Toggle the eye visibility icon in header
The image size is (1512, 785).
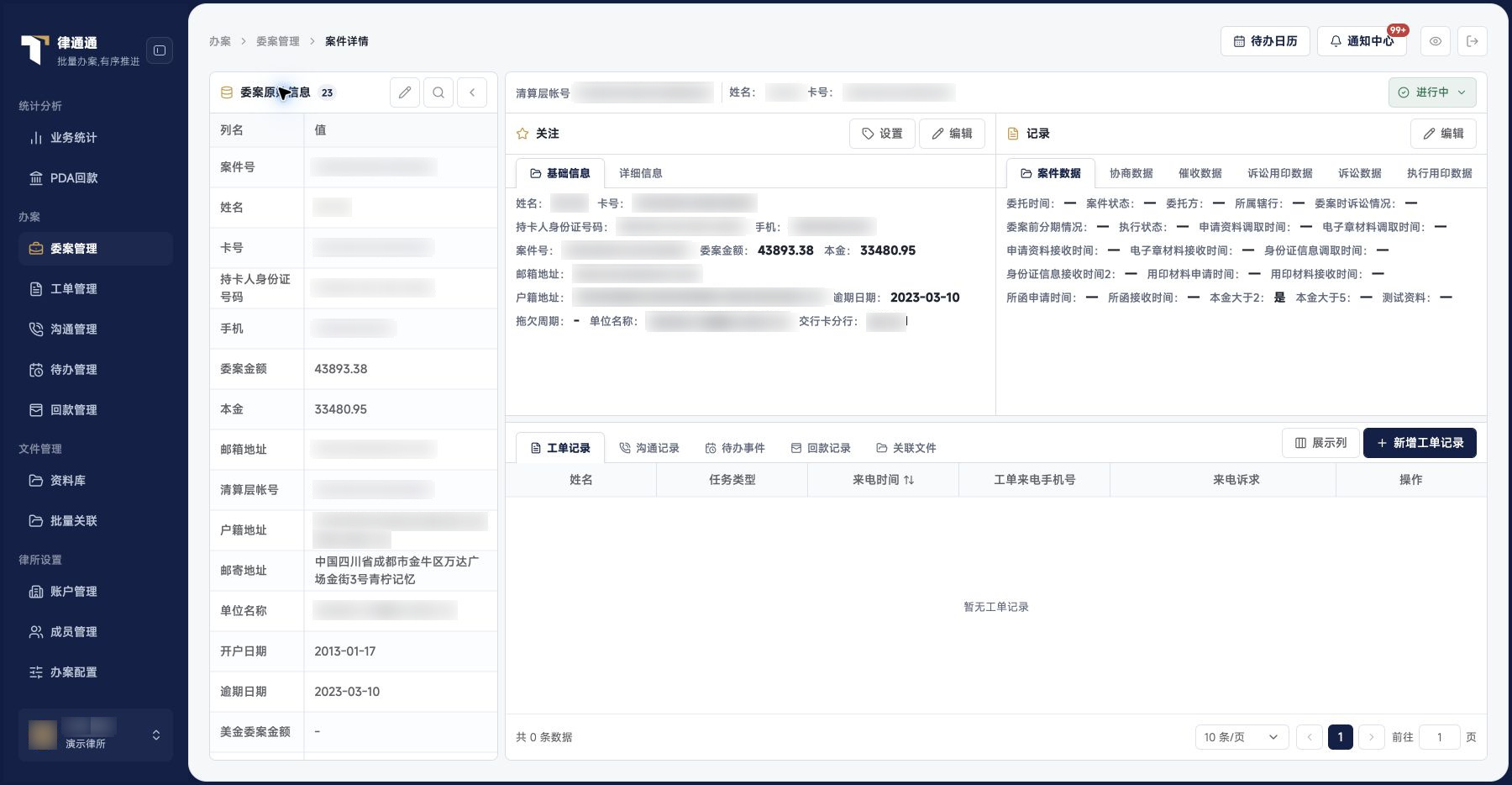[1436, 41]
